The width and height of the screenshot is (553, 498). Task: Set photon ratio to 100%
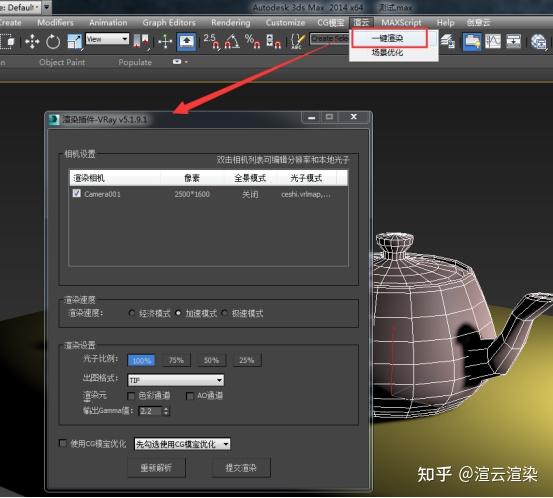coord(141,360)
